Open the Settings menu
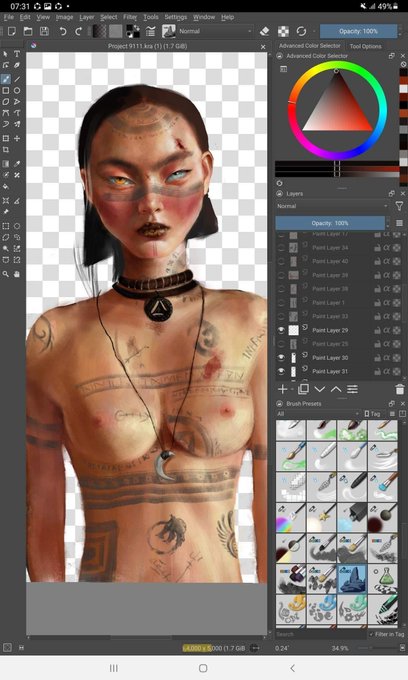 (176, 17)
